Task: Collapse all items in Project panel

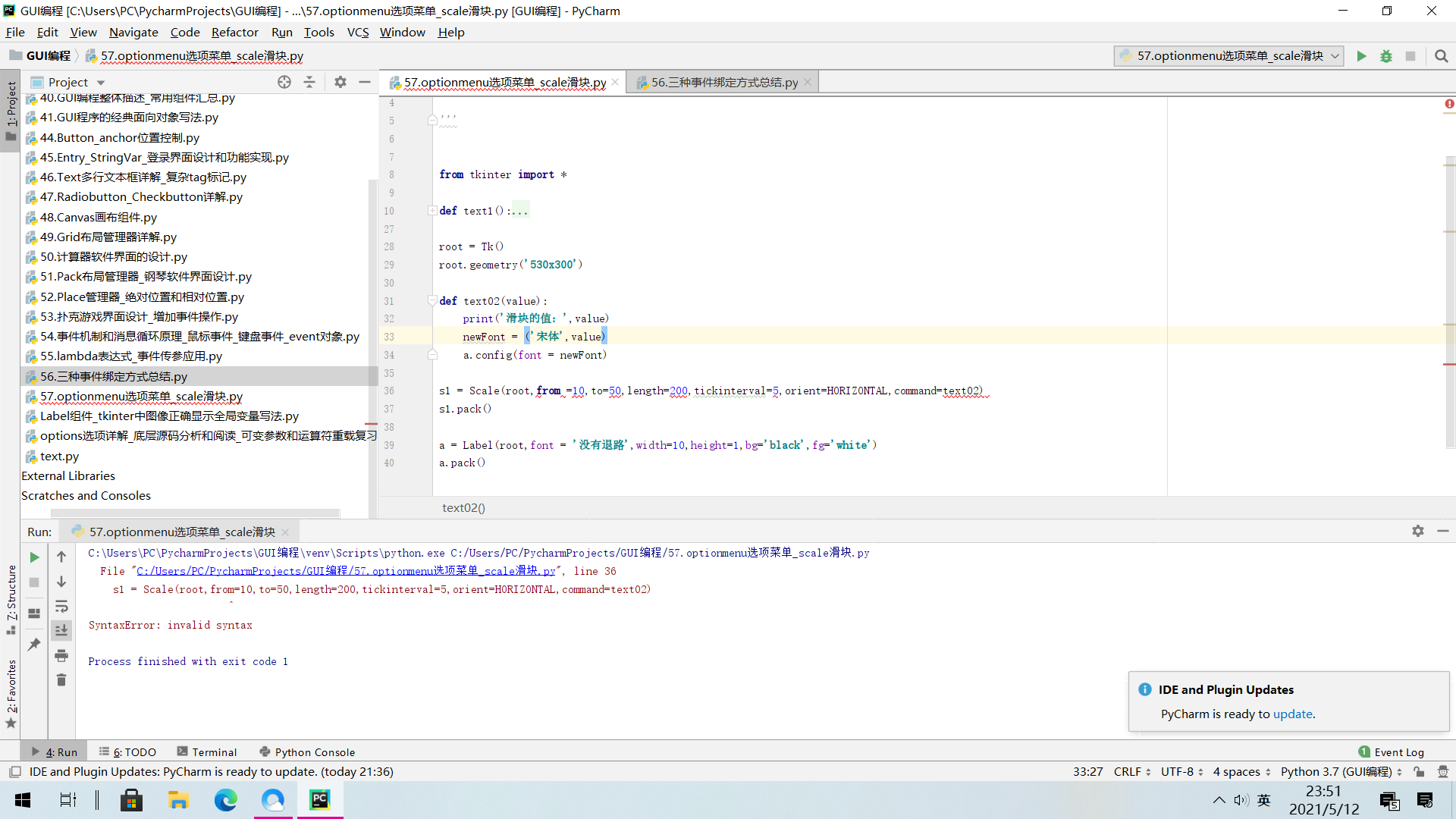Action: 309,82
